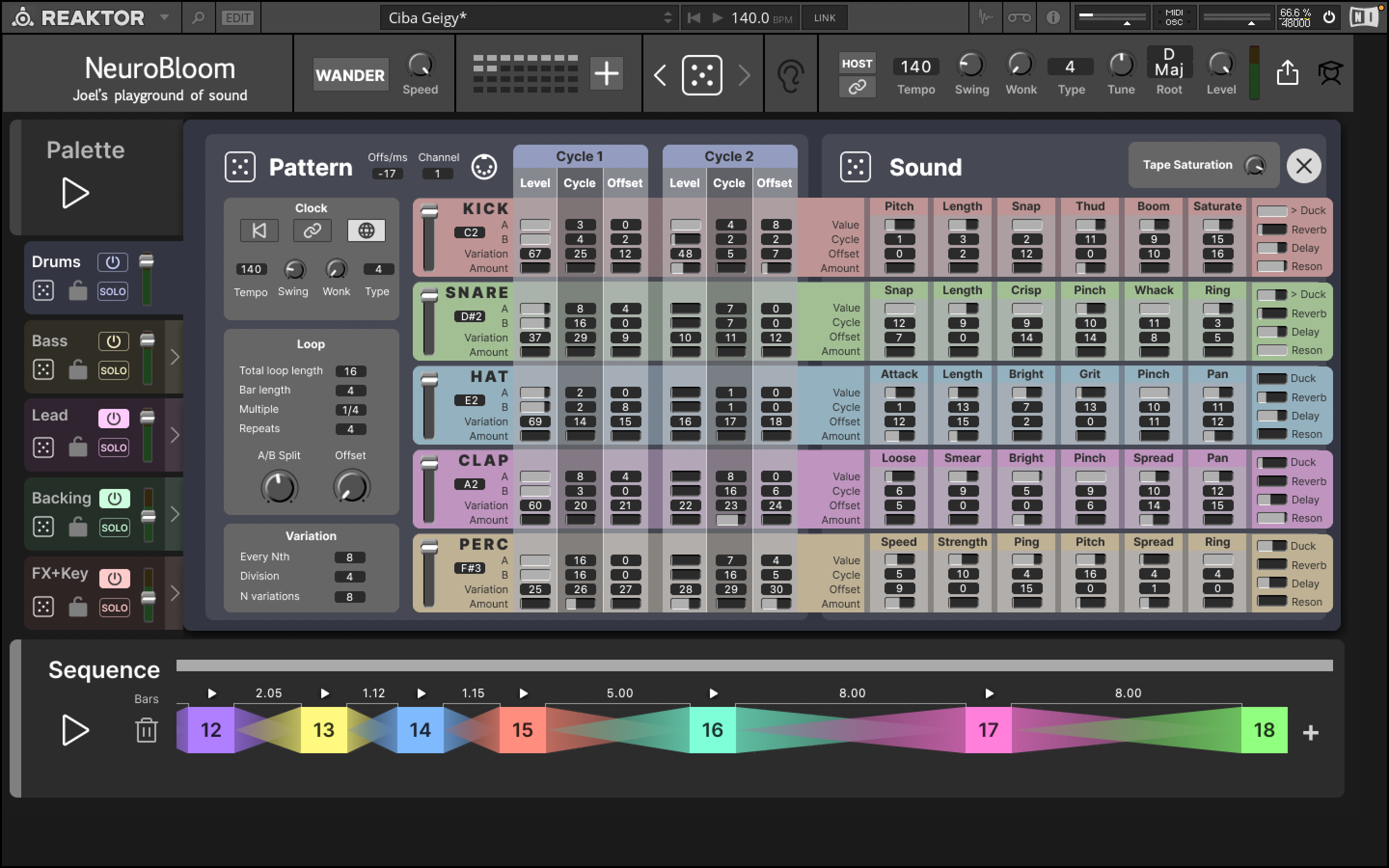Screen dimensions: 1389x868
Task: Toggle Backing track power button
Action: tap(114, 498)
